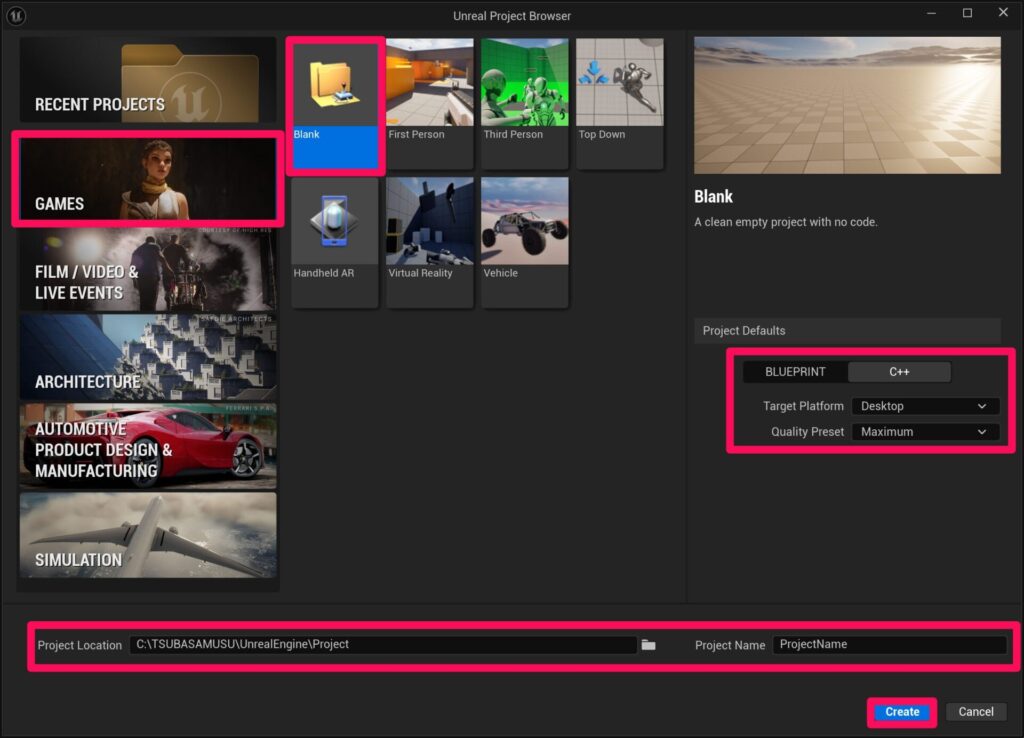Select the Architecture category
Screen dimensions: 1024x738
point(147,358)
